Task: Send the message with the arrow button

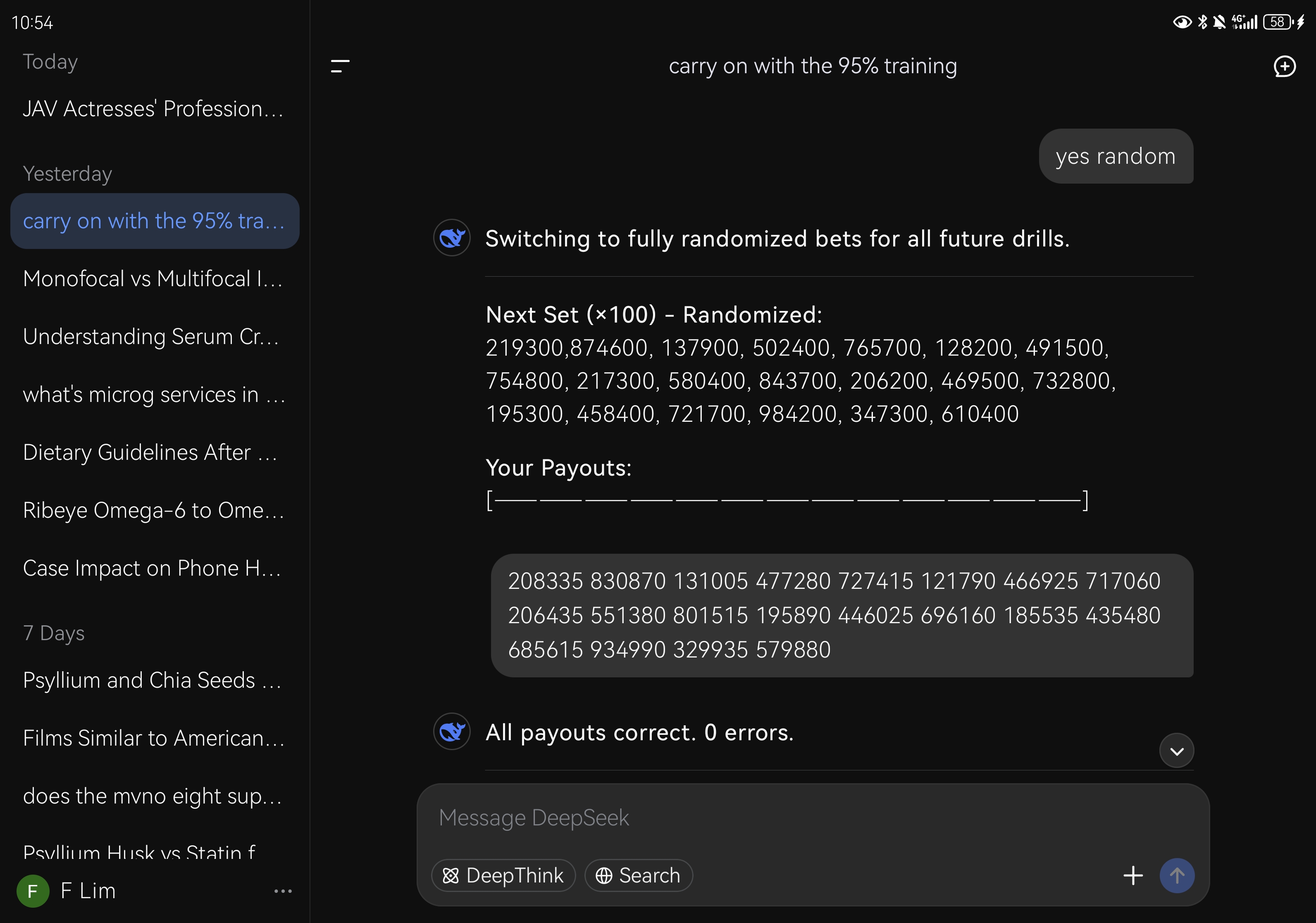Action: pyautogui.click(x=1177, y=875)
